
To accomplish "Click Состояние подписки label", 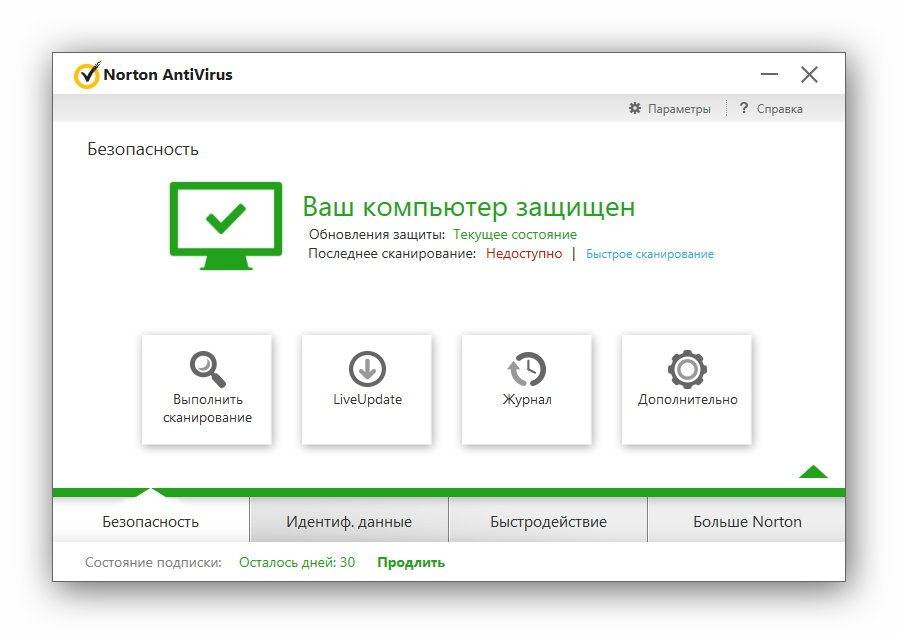I will click(x=153, y=562).
